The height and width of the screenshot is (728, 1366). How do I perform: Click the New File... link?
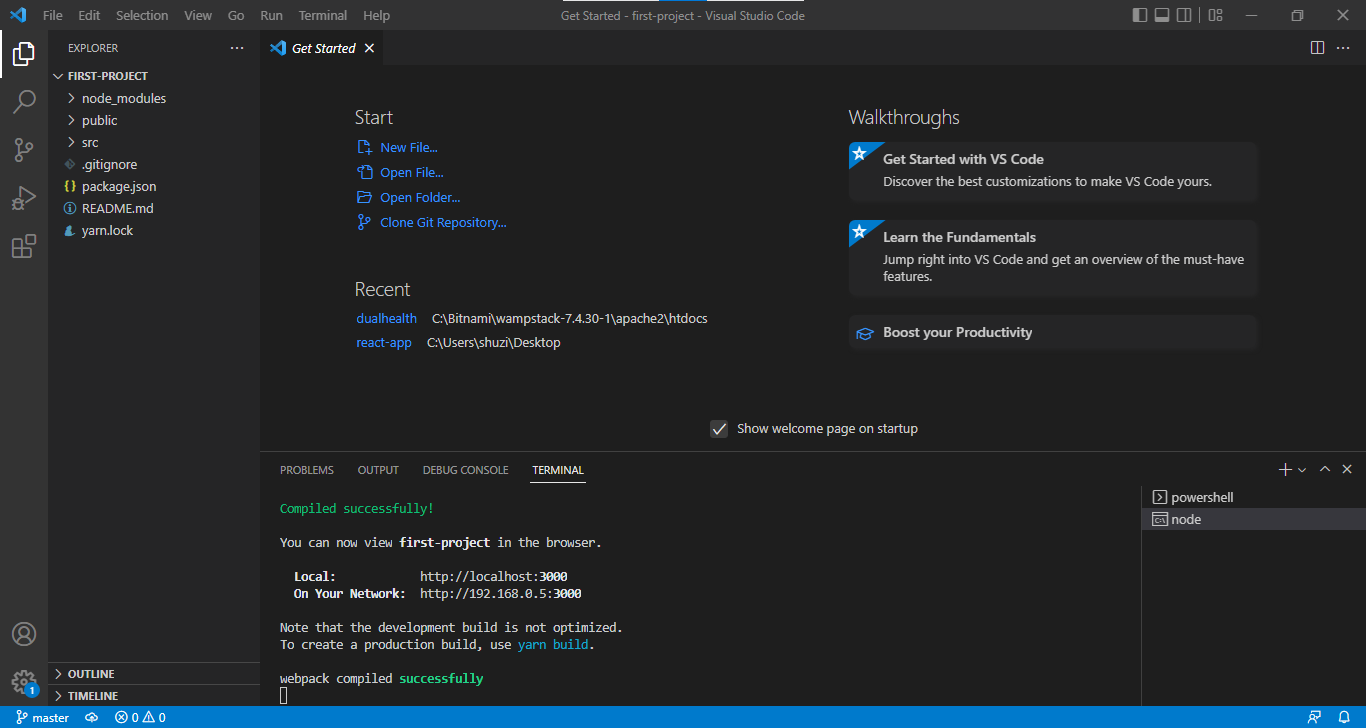tap(409, 147)
